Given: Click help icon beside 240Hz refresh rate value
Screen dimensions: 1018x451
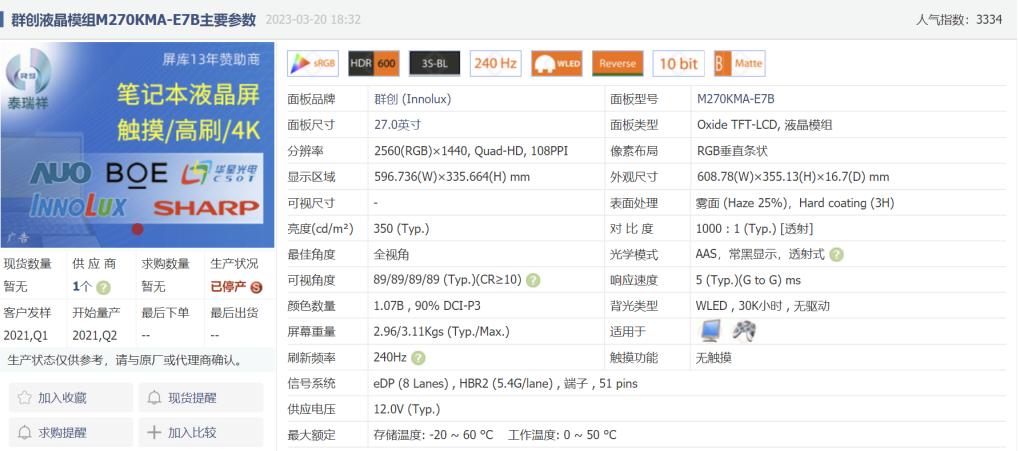Looking at the screenshot, I should [419, 358].
